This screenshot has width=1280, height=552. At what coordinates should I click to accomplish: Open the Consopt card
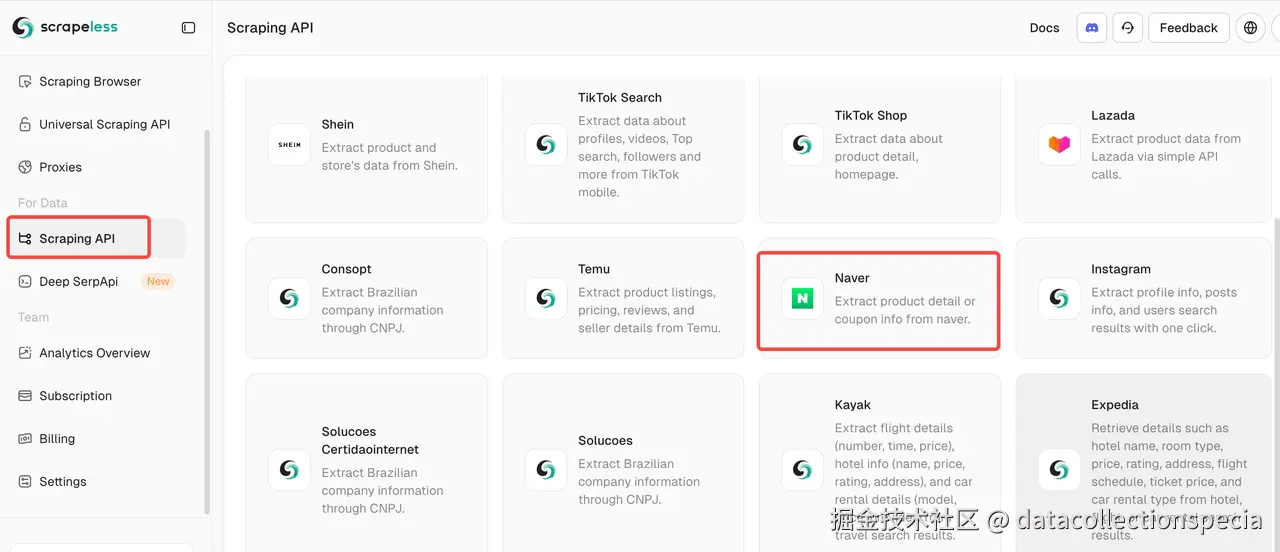click(x=366, y=298)
